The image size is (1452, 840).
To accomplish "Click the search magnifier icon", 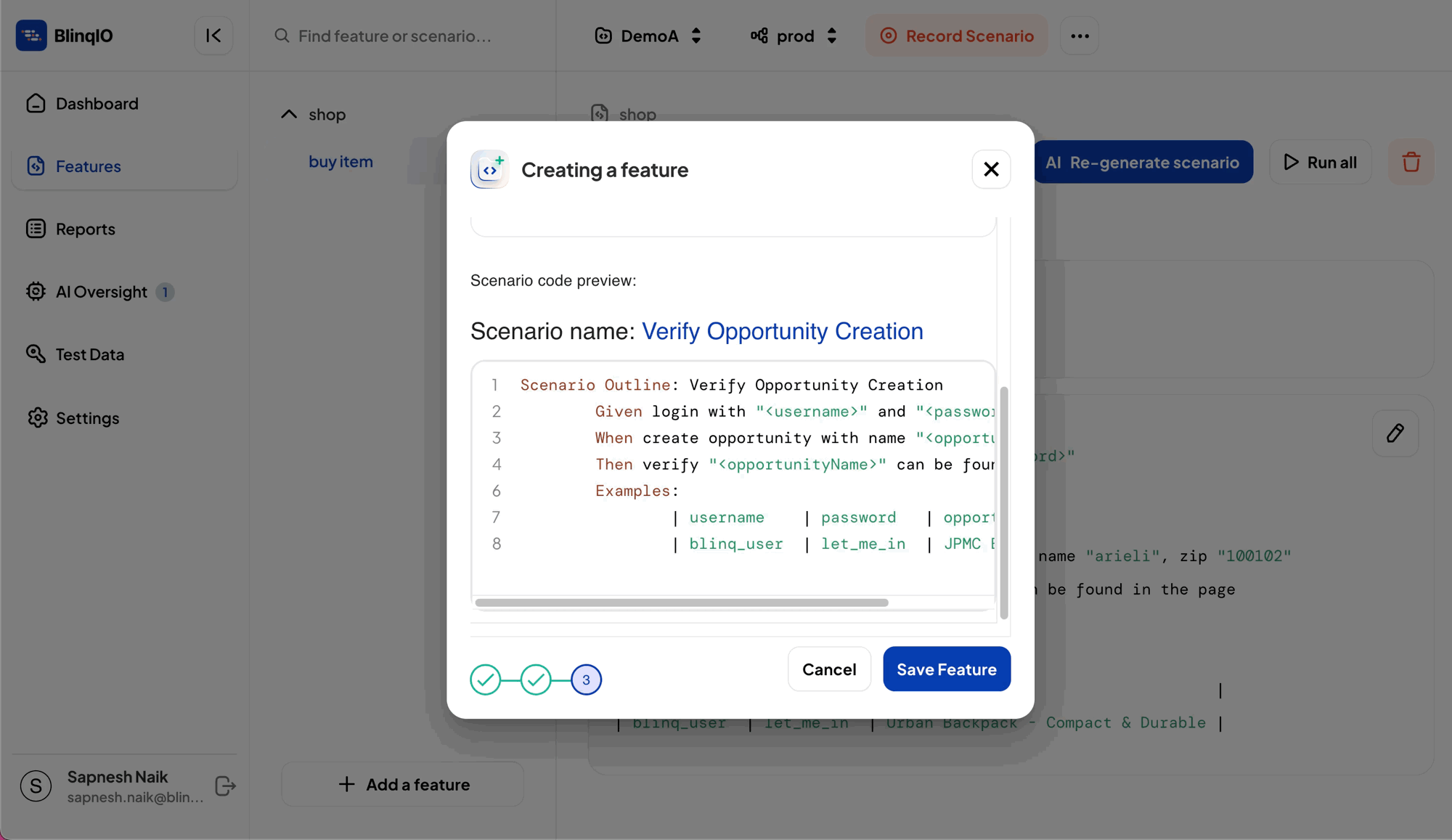I will [x=282, y=36].
